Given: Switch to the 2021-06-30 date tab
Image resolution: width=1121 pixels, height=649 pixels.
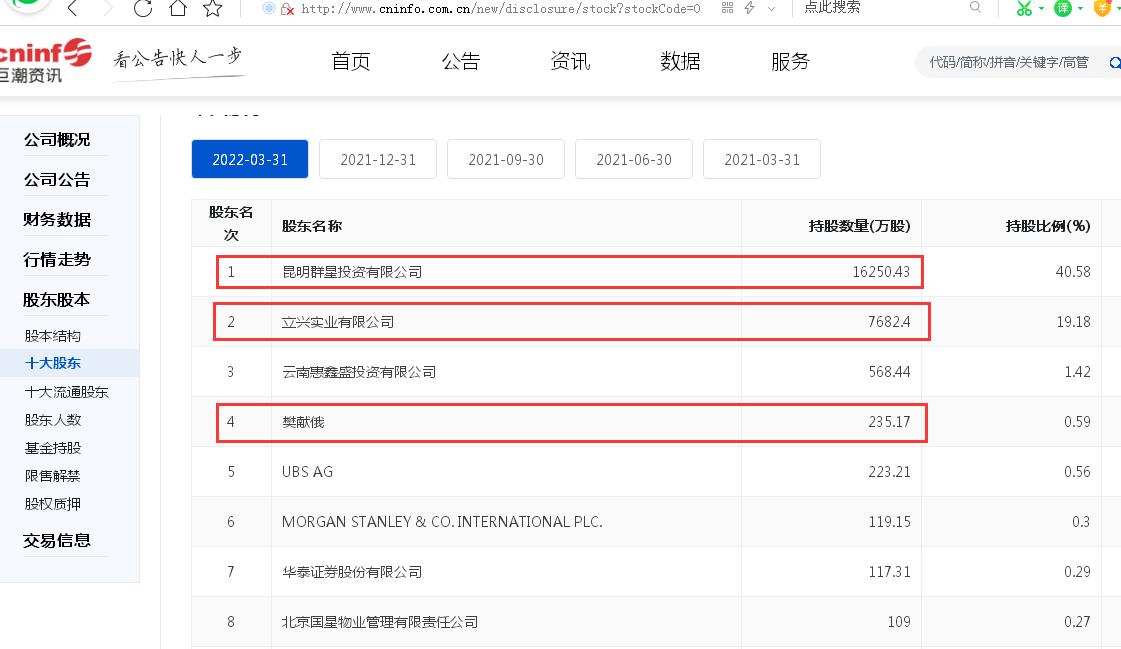Looking at the screenshot, I should coord(633,159).
